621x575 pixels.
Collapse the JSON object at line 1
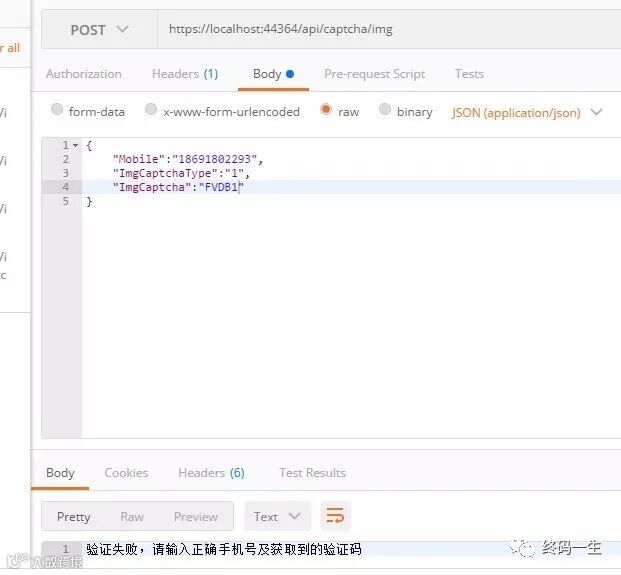pos(75,145)
